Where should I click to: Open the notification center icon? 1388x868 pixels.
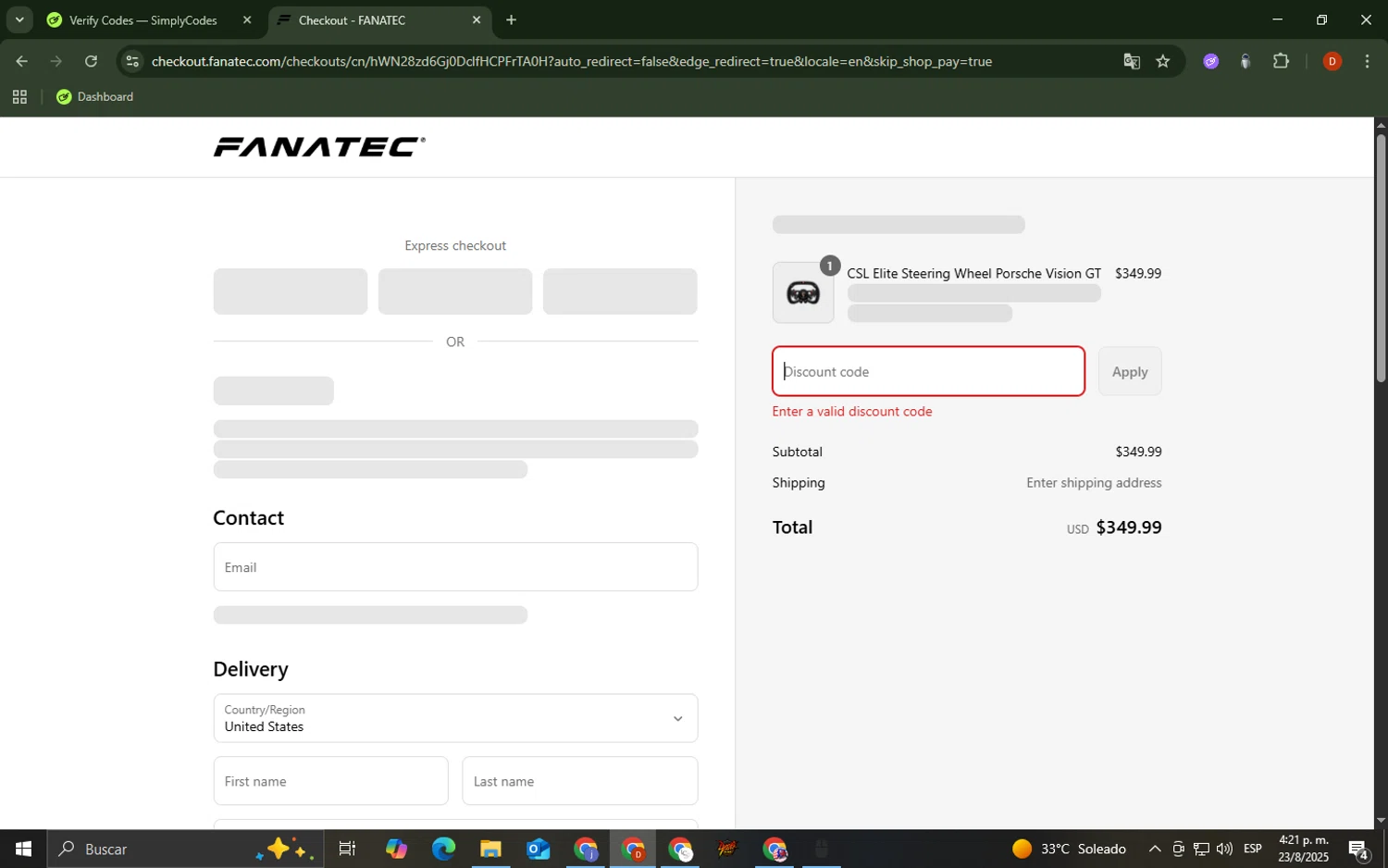(x=1358, y=849)
